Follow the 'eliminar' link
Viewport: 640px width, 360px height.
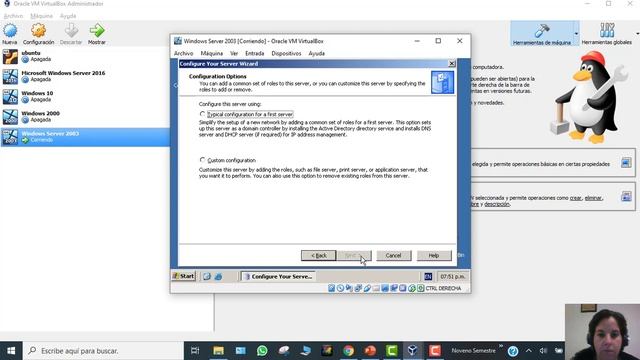pos(593,198)
